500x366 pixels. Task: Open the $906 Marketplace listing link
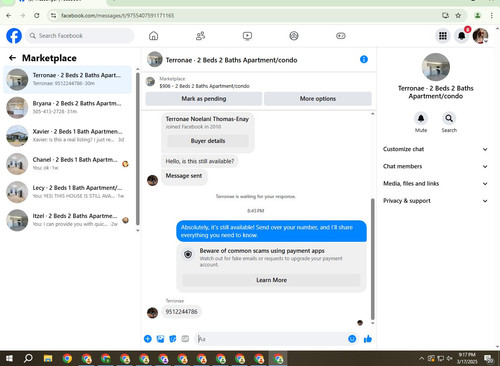(x=204, y=86)
